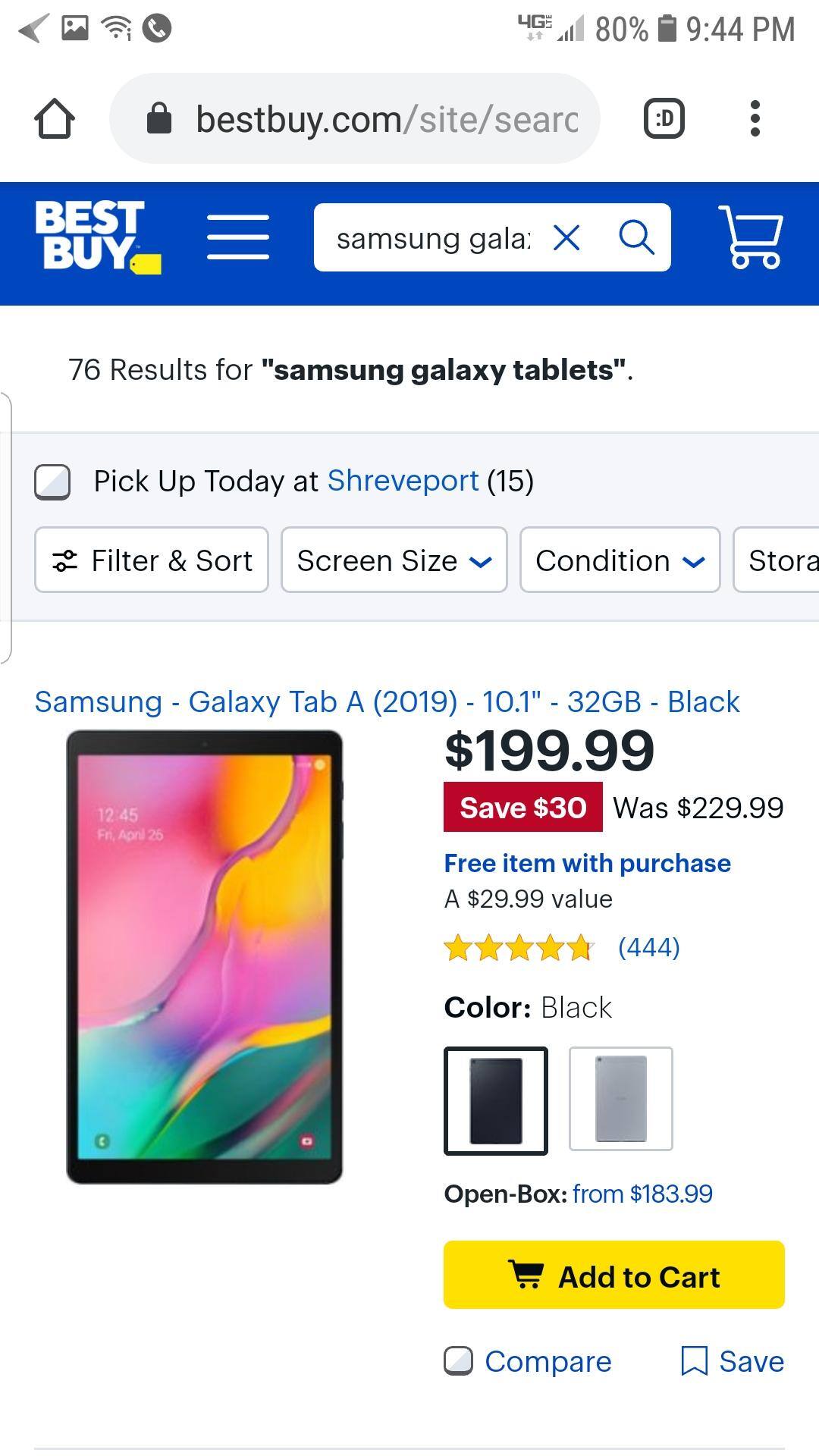Tap the magnifying glass search icon
The image size is (819, 1456).
[635, 238]
